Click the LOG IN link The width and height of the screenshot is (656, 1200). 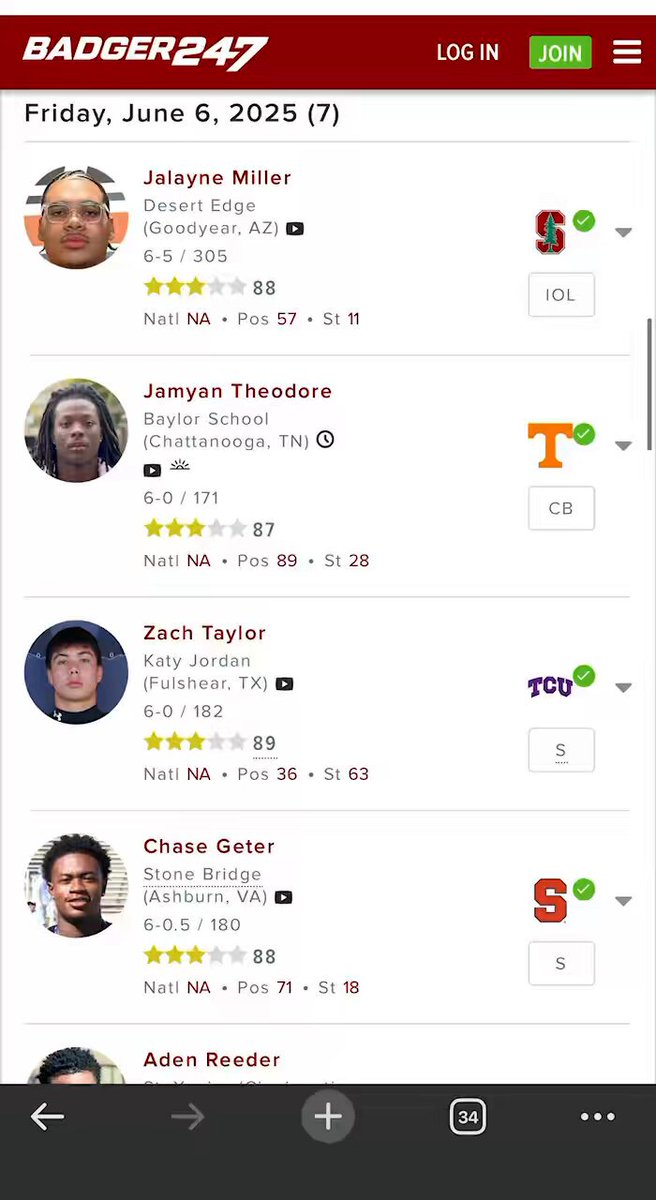467,53
